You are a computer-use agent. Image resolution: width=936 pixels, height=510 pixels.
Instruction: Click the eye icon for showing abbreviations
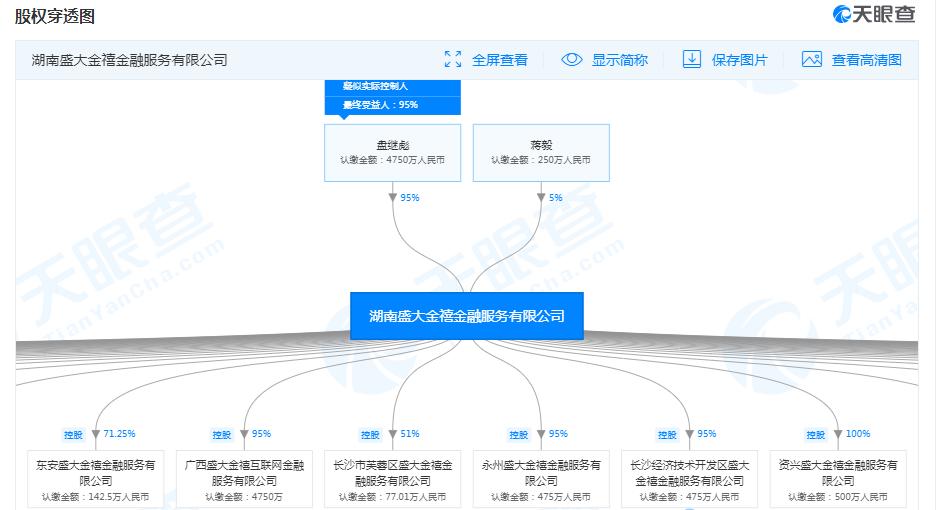tap(571, 59)
